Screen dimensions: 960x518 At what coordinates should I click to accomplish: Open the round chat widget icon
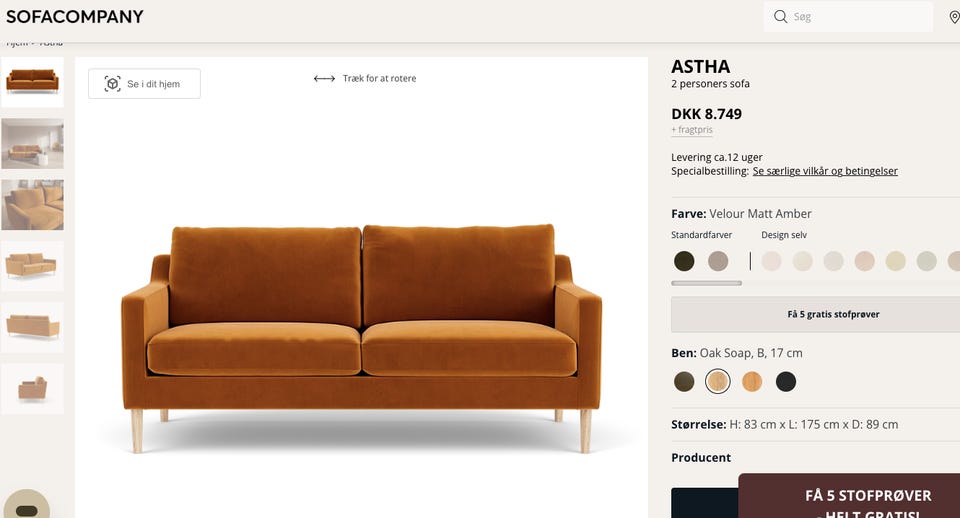[x=26, y=505]
